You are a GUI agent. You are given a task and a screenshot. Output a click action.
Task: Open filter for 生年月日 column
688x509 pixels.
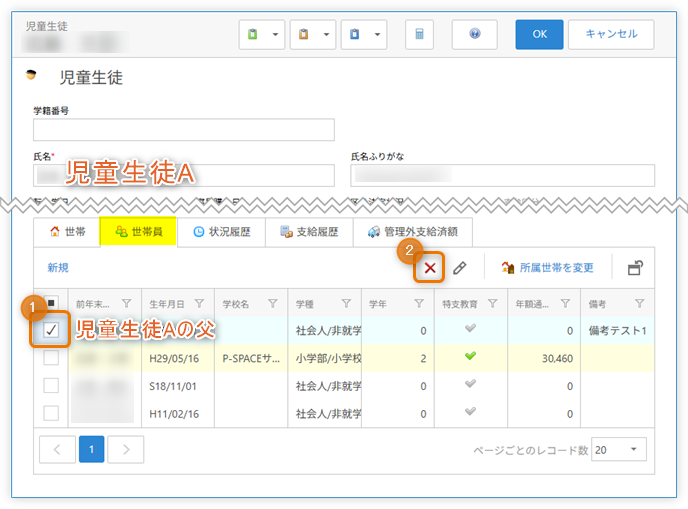200,303
